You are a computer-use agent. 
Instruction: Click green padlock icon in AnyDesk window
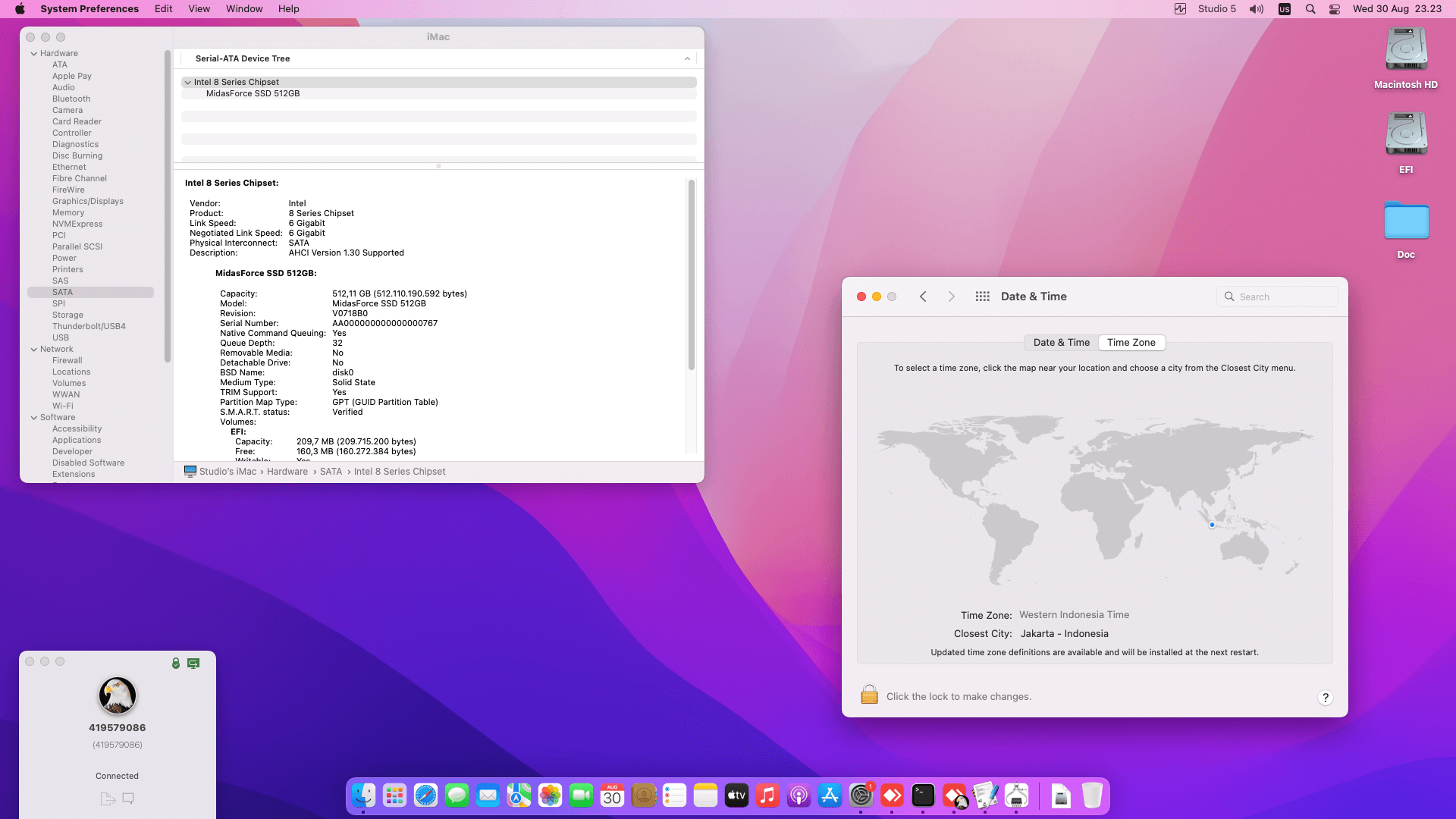click(x=176, y=664)
